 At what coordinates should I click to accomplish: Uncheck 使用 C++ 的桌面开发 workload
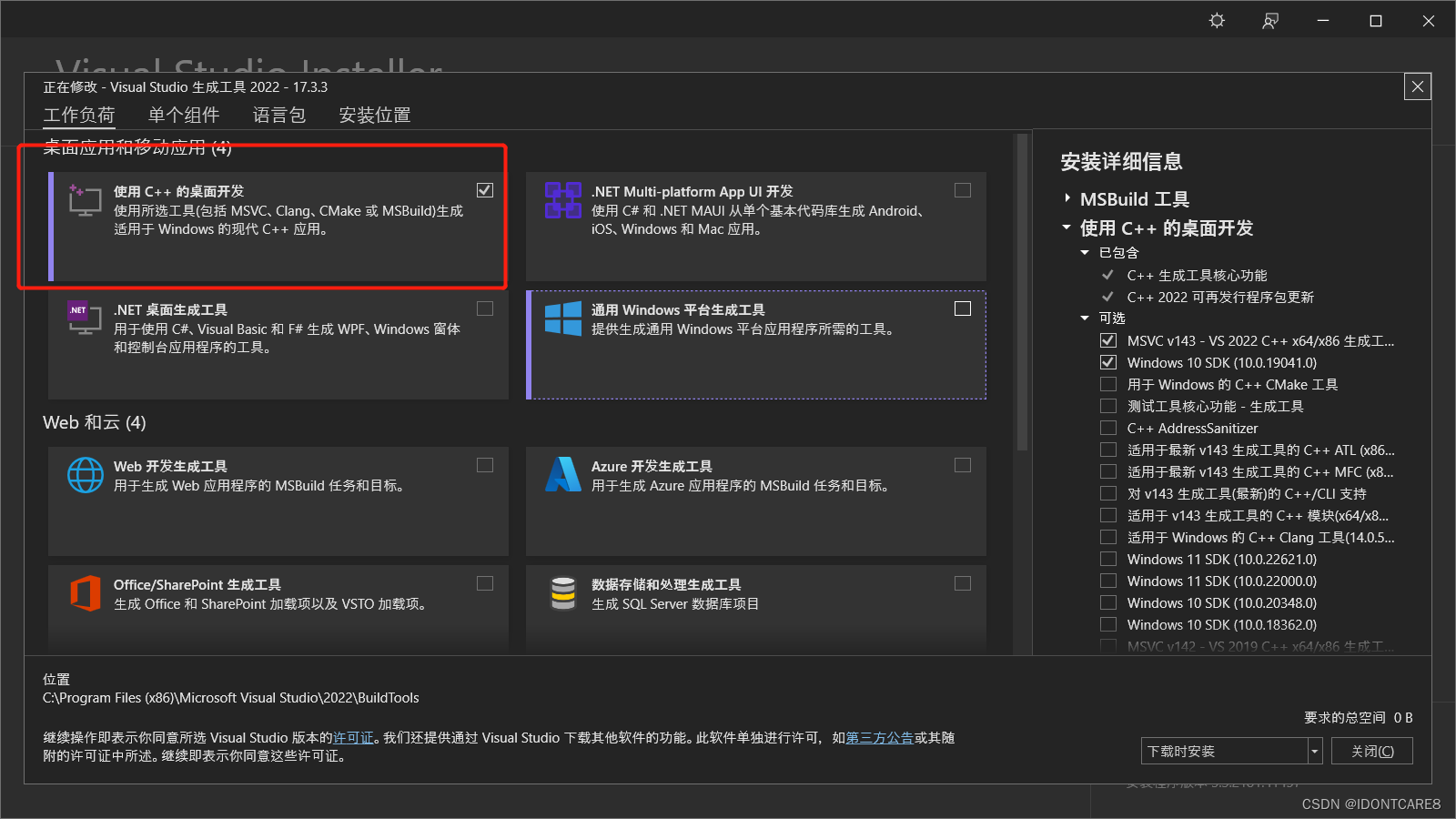[485, 190]
